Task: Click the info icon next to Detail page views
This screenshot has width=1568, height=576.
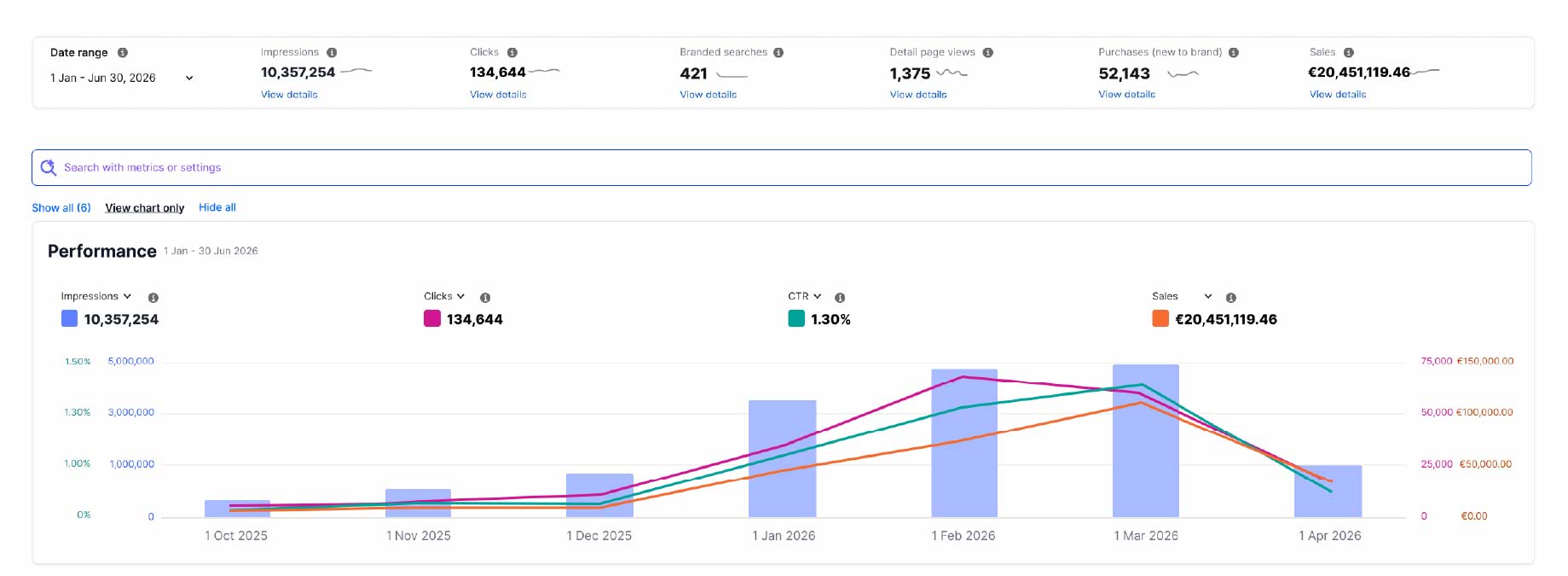Action: tap(987, 52)
